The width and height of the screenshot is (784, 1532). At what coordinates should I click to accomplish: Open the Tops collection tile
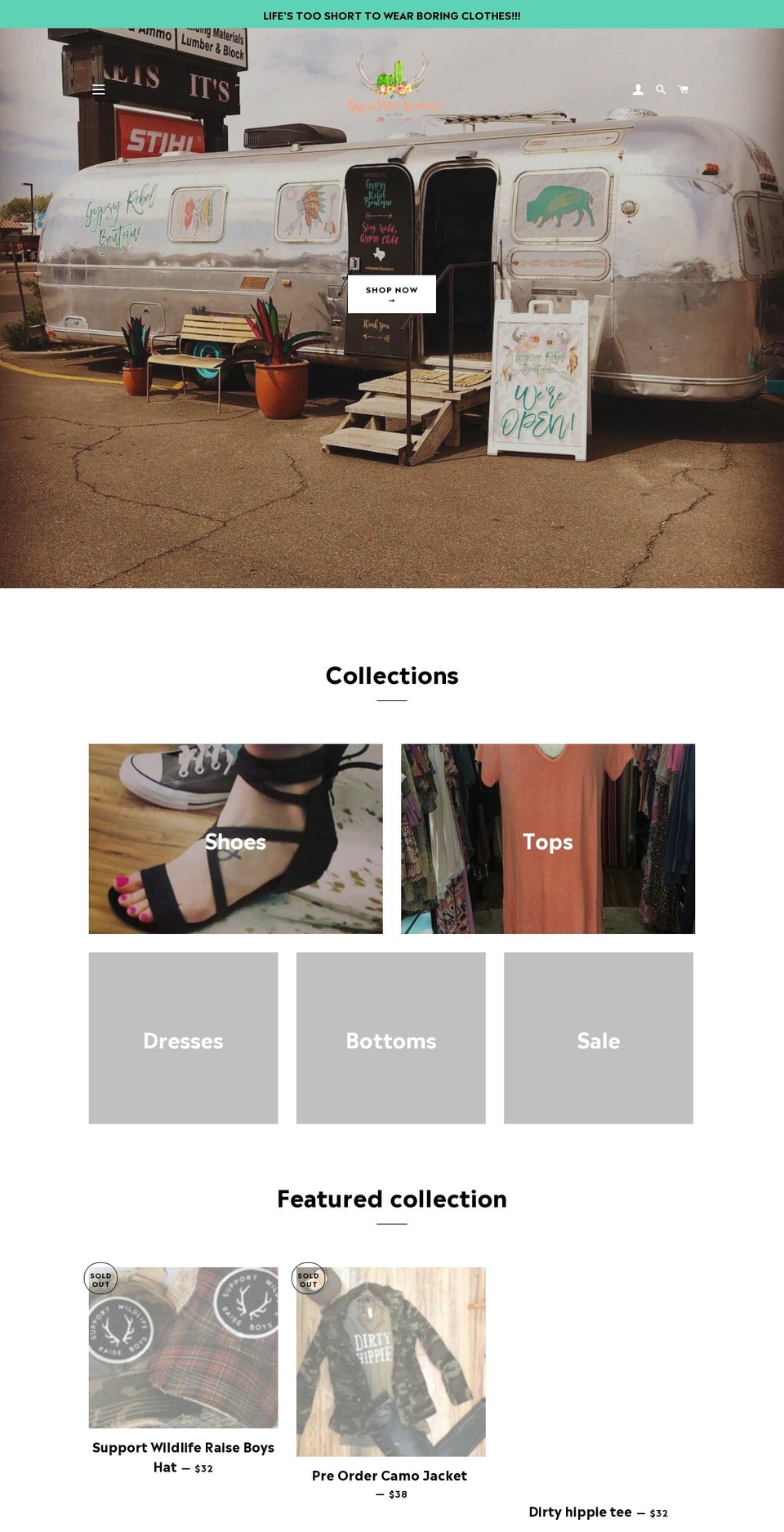[x=548, y=838]
